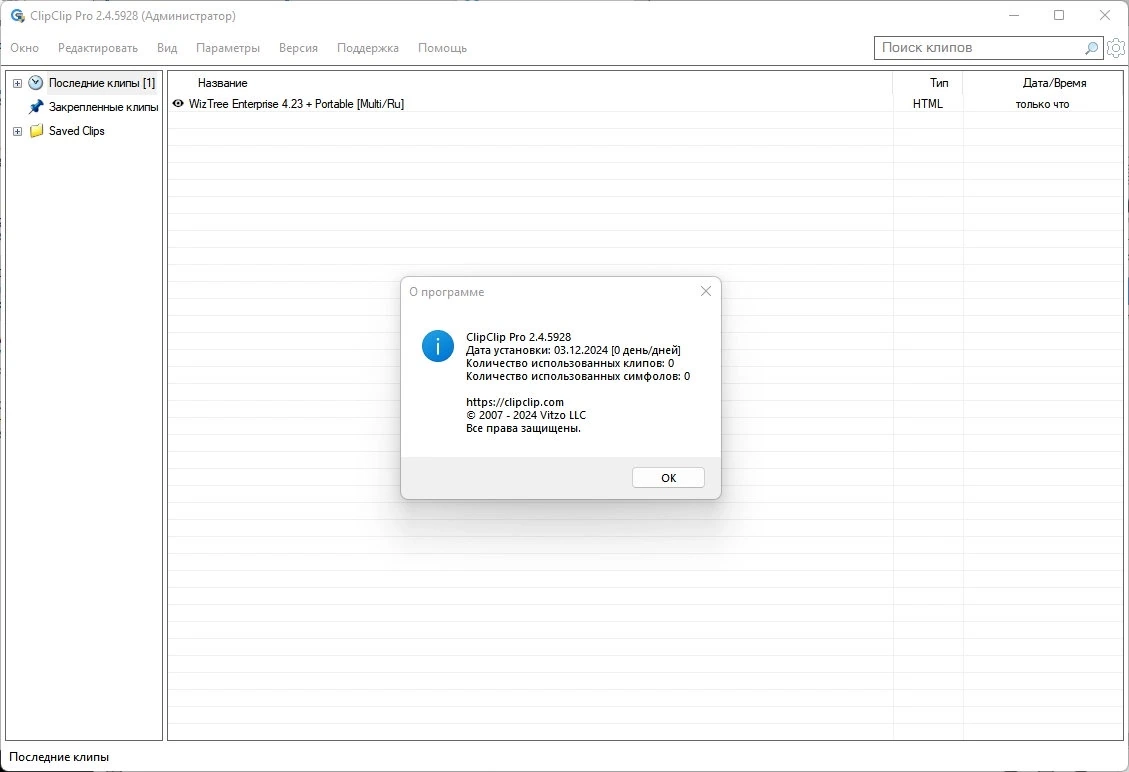This screenshot has width=1129, height=772.
Task: Open the Помощь menu
Action: 442,48
